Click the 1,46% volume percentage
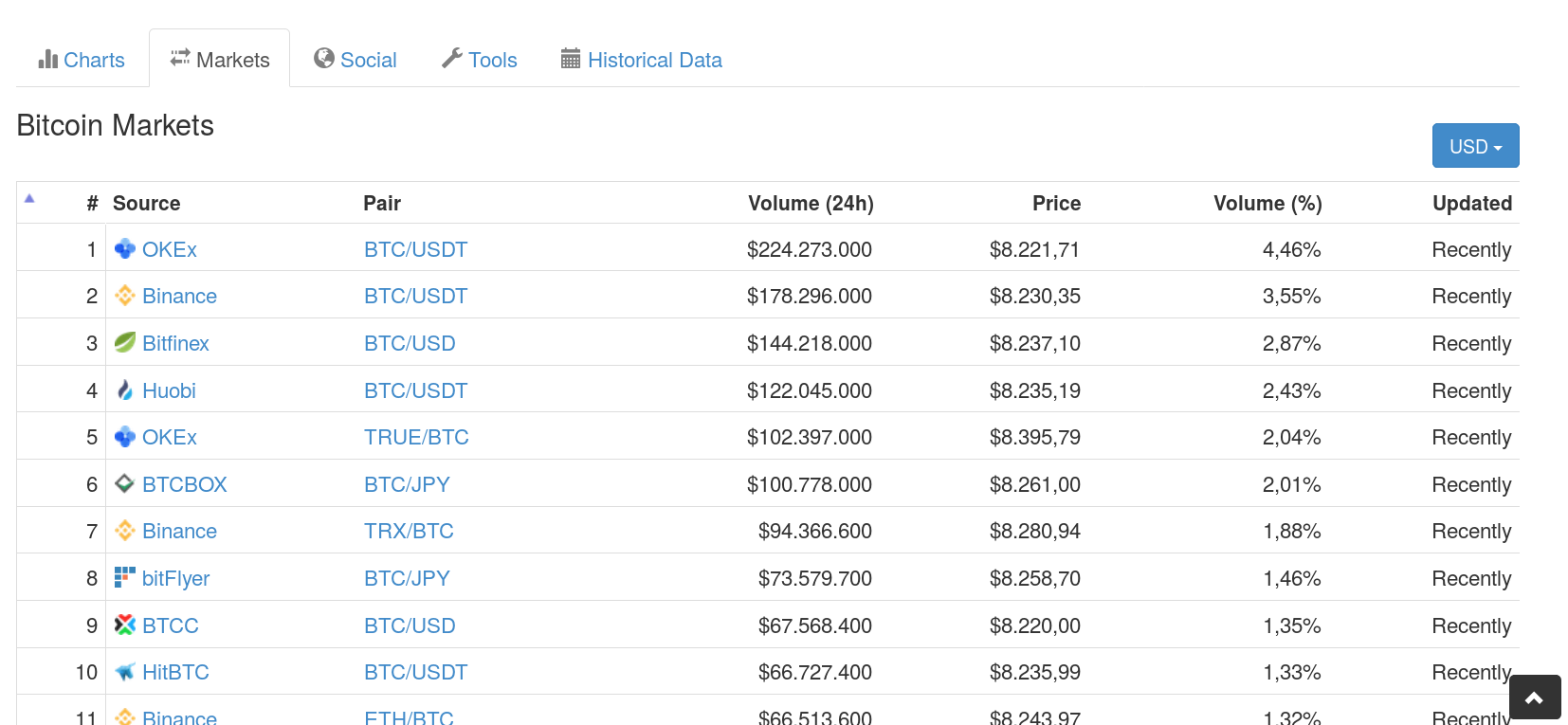Image resolution: width=1568 pixels, height=725 pixels. [1292, 578]
